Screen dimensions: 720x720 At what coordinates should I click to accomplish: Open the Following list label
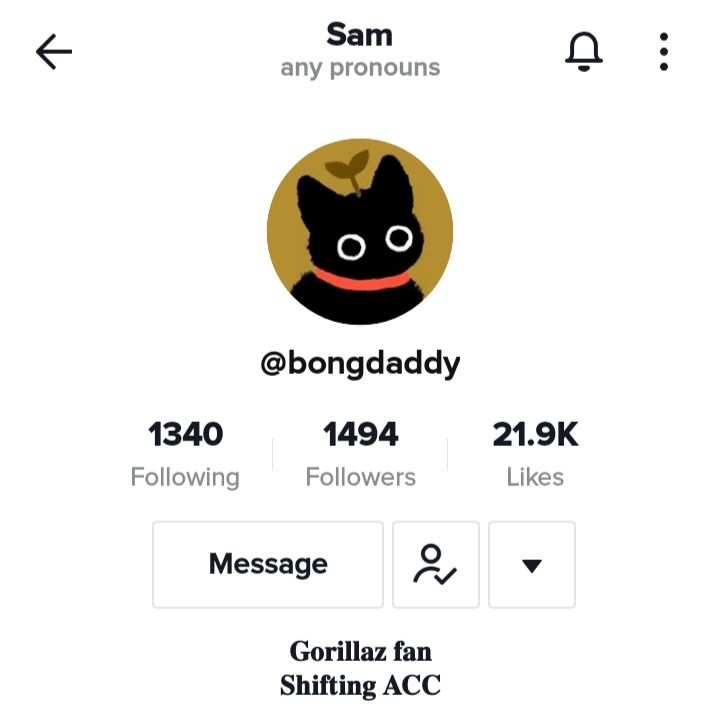tap(185, 478)
